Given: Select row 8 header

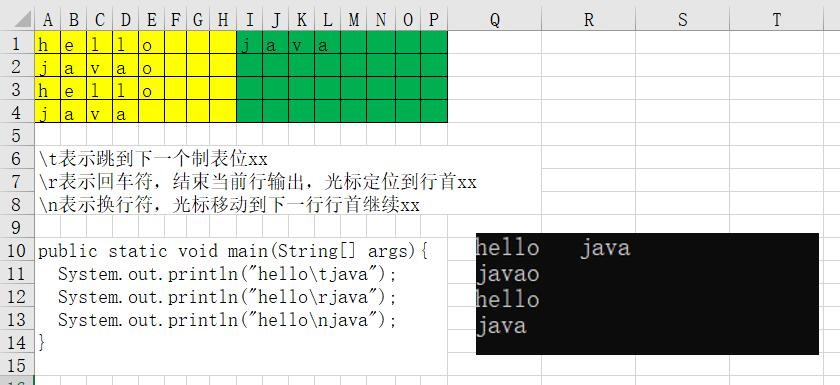Looking at the screenshot, I should tap(17, 203).
